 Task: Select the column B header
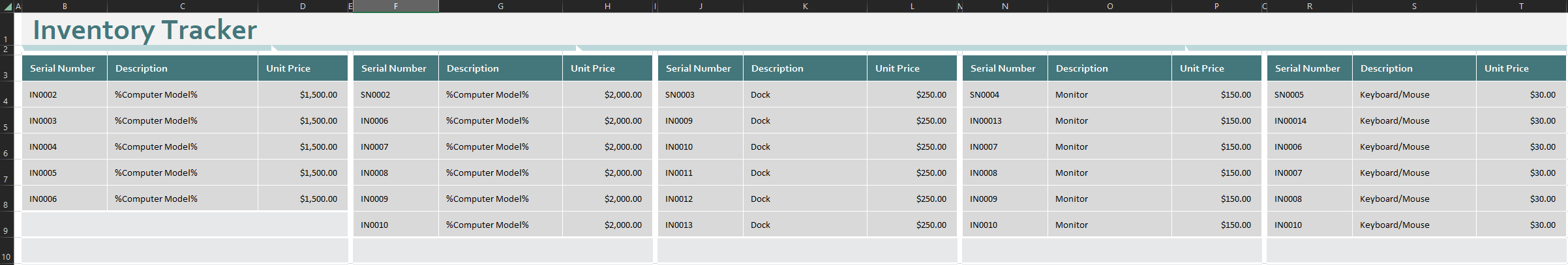[x=65, y=7]
